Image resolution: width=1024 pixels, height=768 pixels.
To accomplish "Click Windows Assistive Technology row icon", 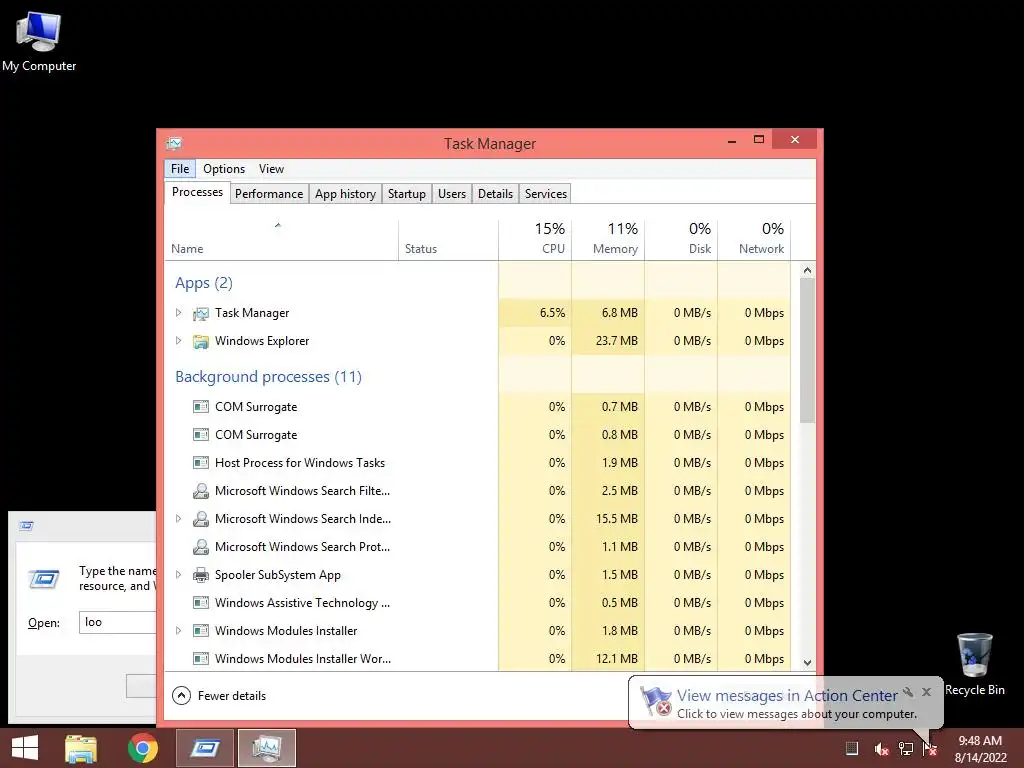I will click(x=200, y=603).
